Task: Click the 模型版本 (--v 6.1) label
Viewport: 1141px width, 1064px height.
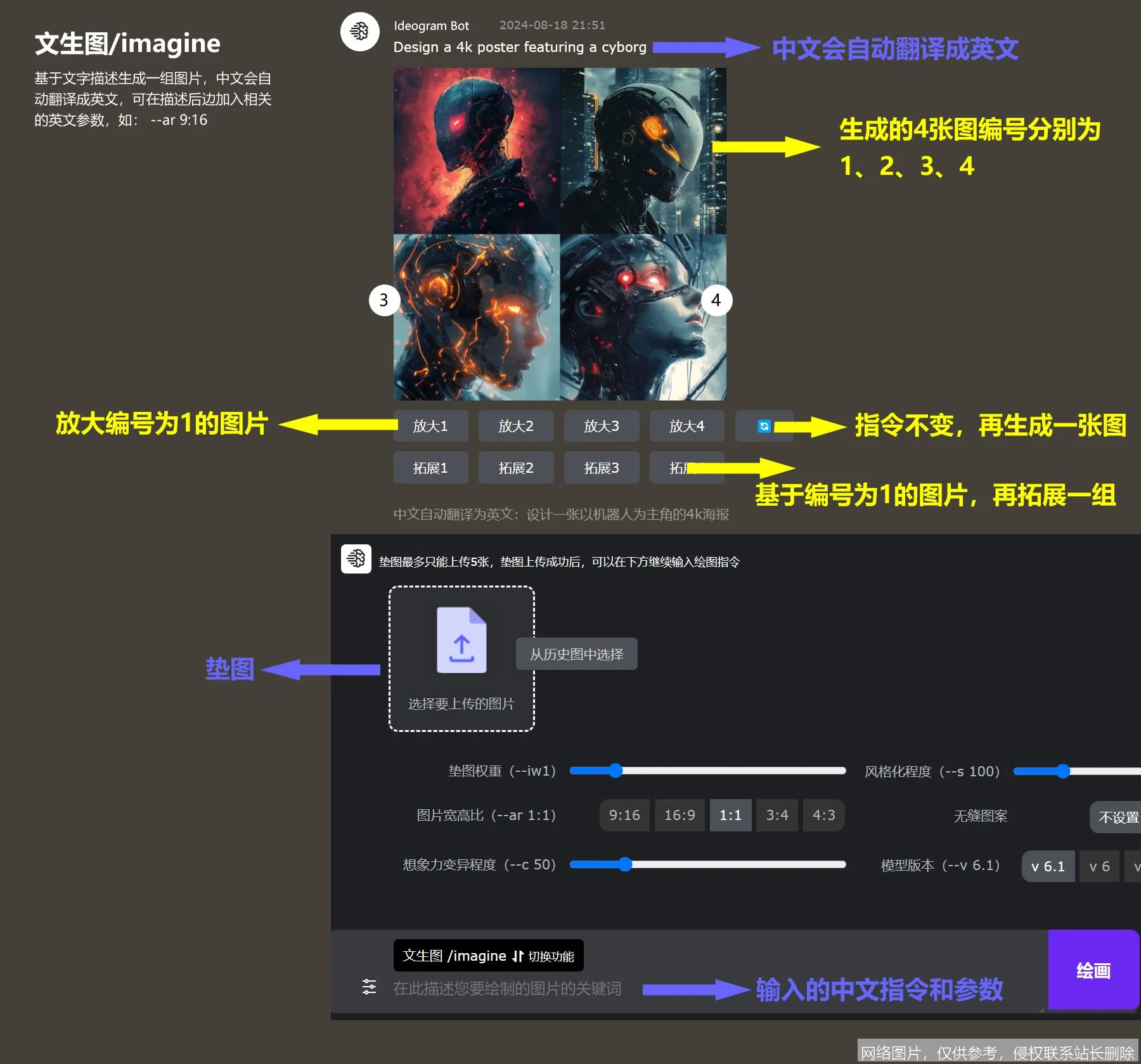Action: click(x=940, y=866)
